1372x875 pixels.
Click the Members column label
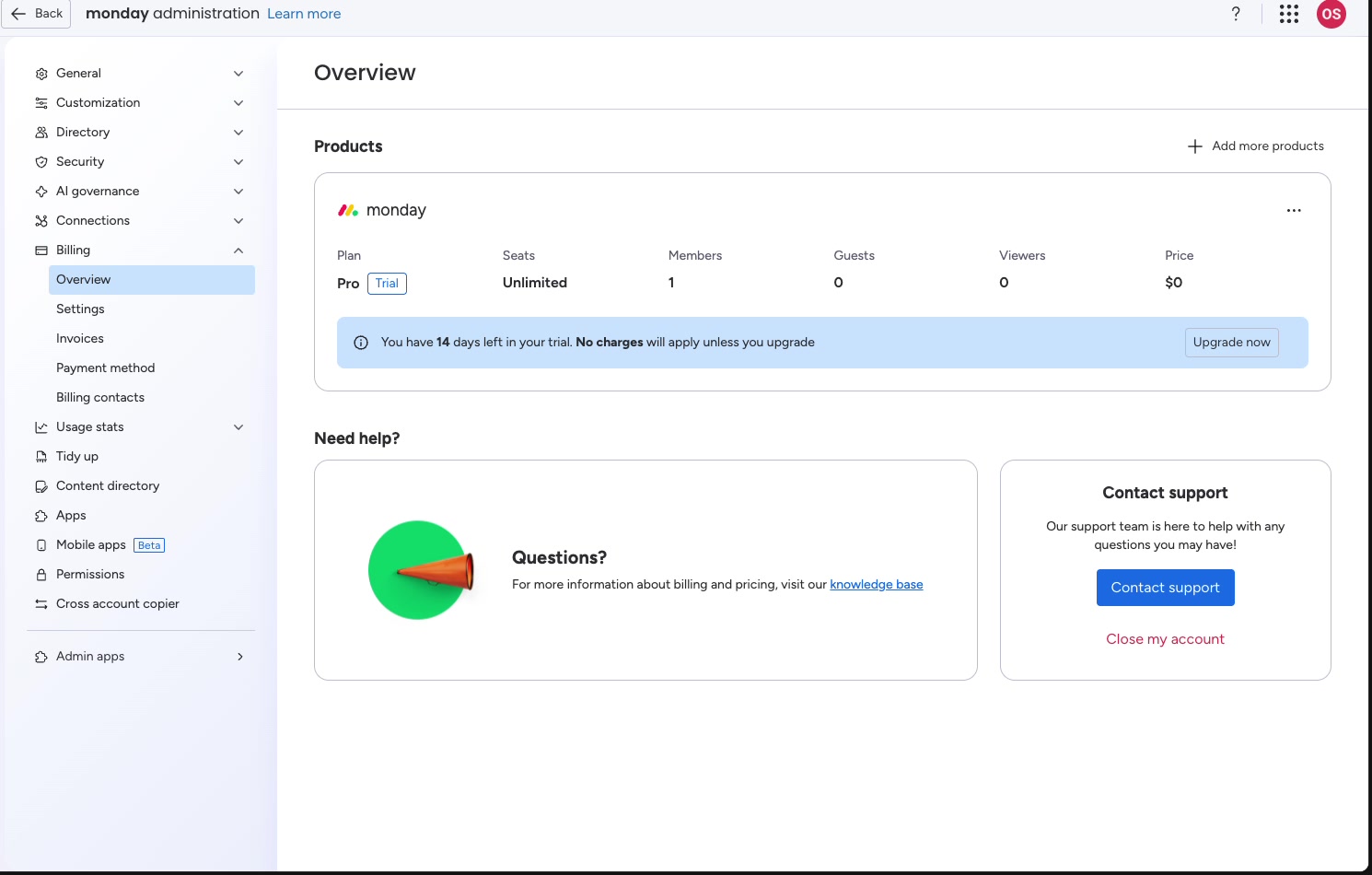click(x=695, y=256)
